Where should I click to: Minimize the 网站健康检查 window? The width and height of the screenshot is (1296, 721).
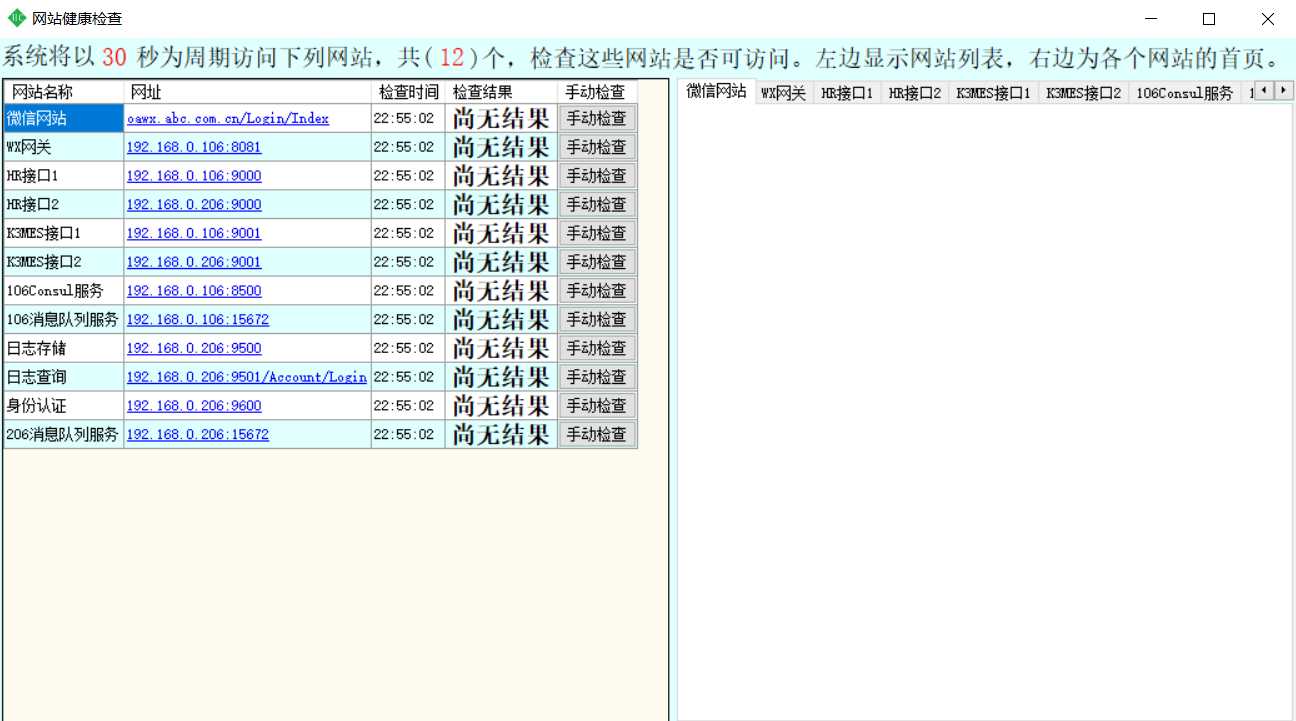coord(1152,18)
